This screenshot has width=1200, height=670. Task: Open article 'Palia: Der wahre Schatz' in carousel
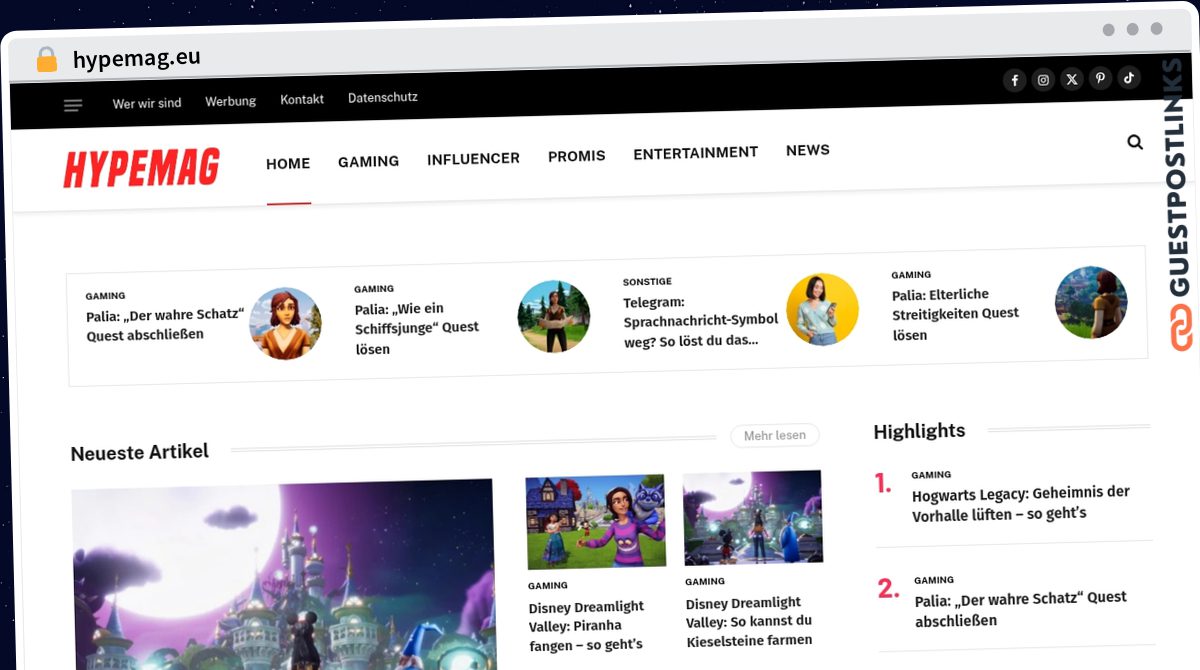pos(165,324)
